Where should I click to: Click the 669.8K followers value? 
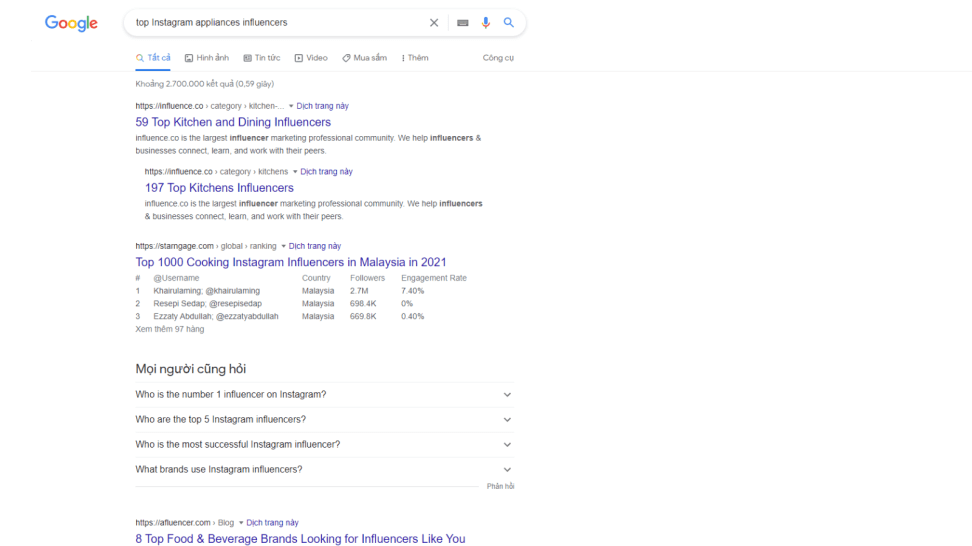click(363, 316)
